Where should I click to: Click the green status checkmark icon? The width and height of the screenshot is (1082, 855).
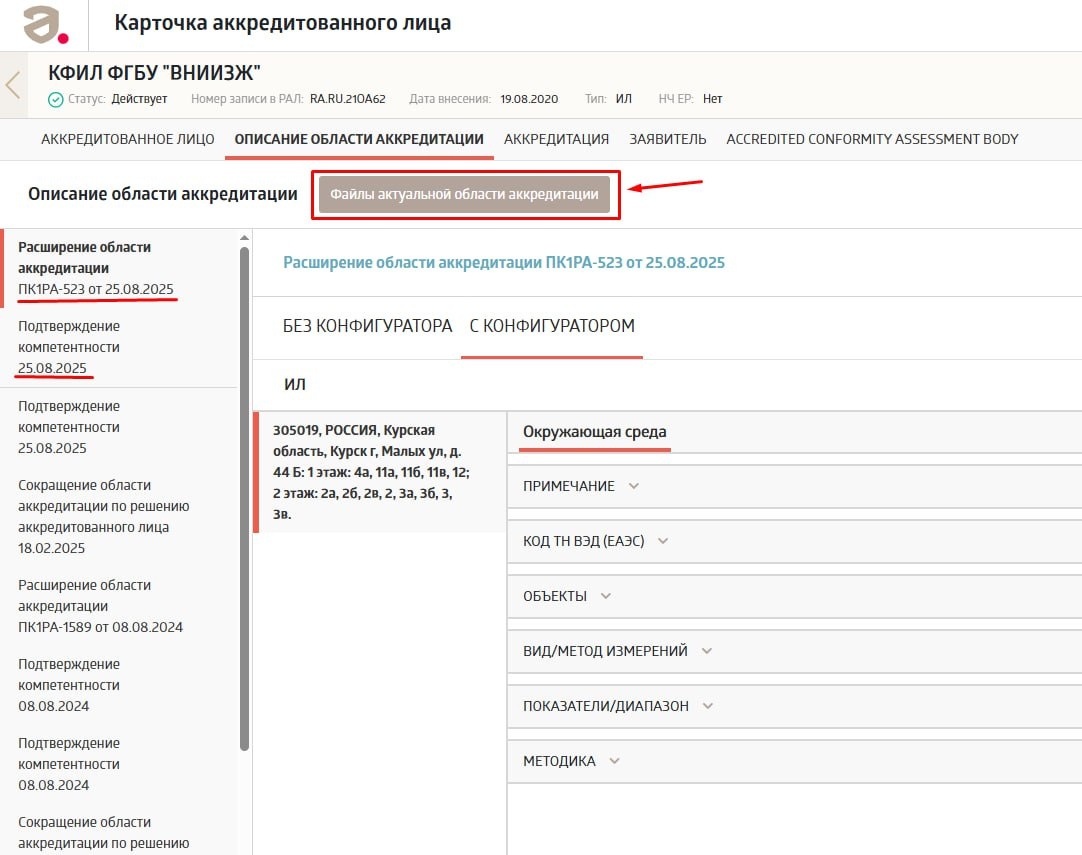pyautogui.click(x=55, y=99)
